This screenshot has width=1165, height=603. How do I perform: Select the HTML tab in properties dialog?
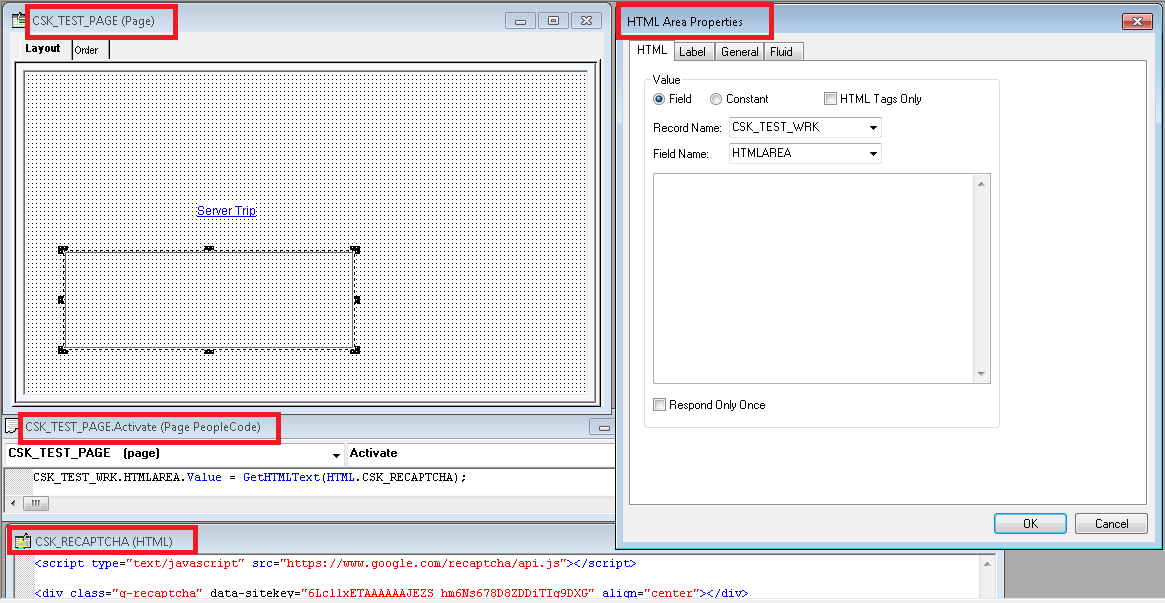[x=652, y=50]
